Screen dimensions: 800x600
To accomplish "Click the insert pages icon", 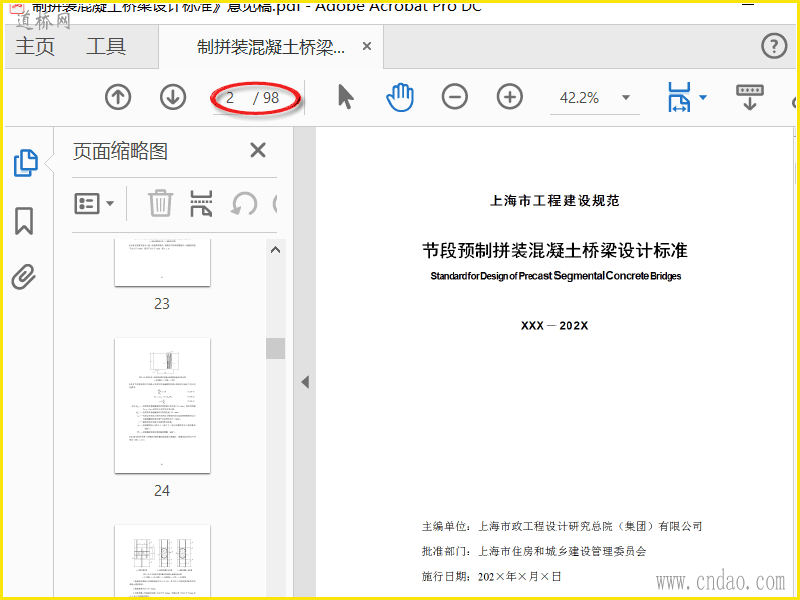I will tap(201, 204).
